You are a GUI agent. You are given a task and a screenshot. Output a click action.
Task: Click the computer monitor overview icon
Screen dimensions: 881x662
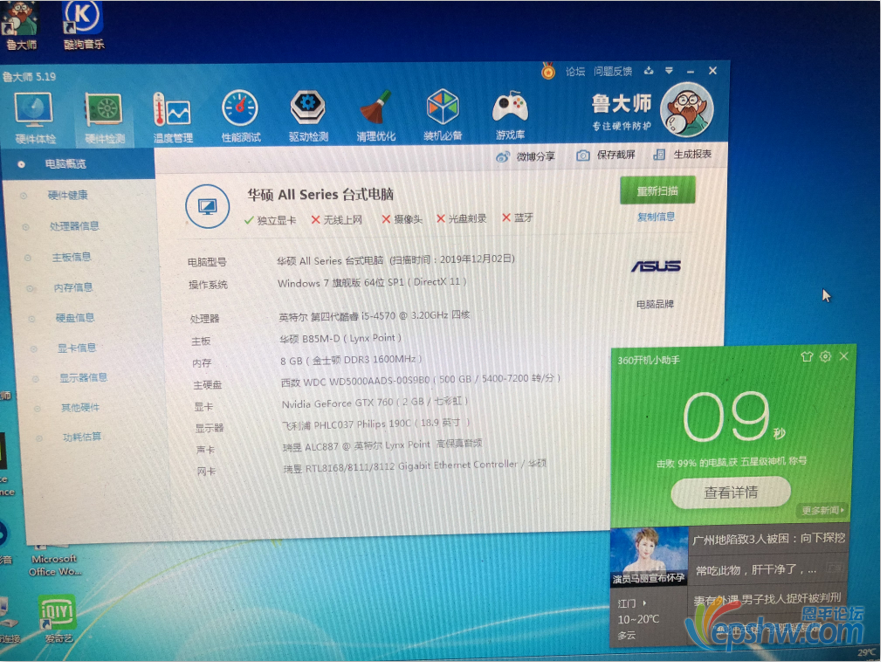tap(207, 206)
